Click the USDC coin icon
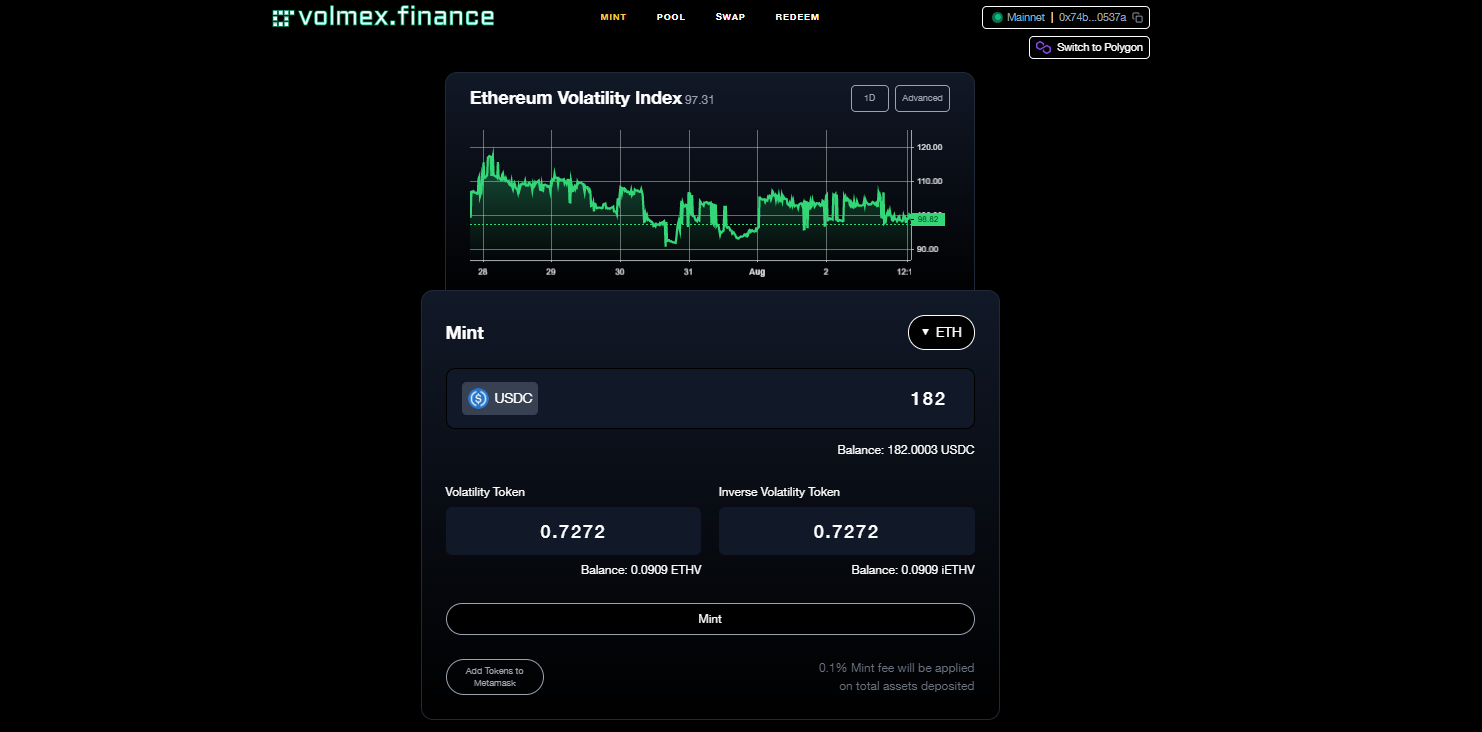The image size is (1482, 732). tap(478, 398)
